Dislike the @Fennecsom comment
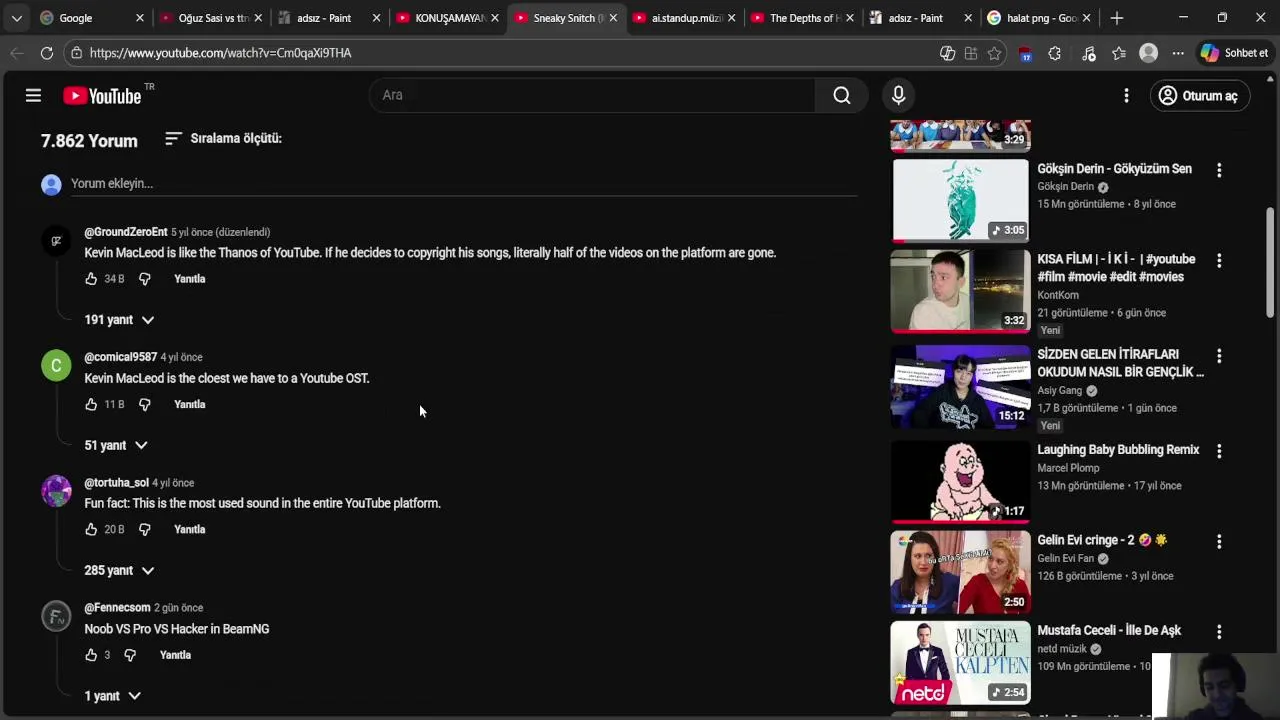The image size is (1280, 720). (130, 655)
